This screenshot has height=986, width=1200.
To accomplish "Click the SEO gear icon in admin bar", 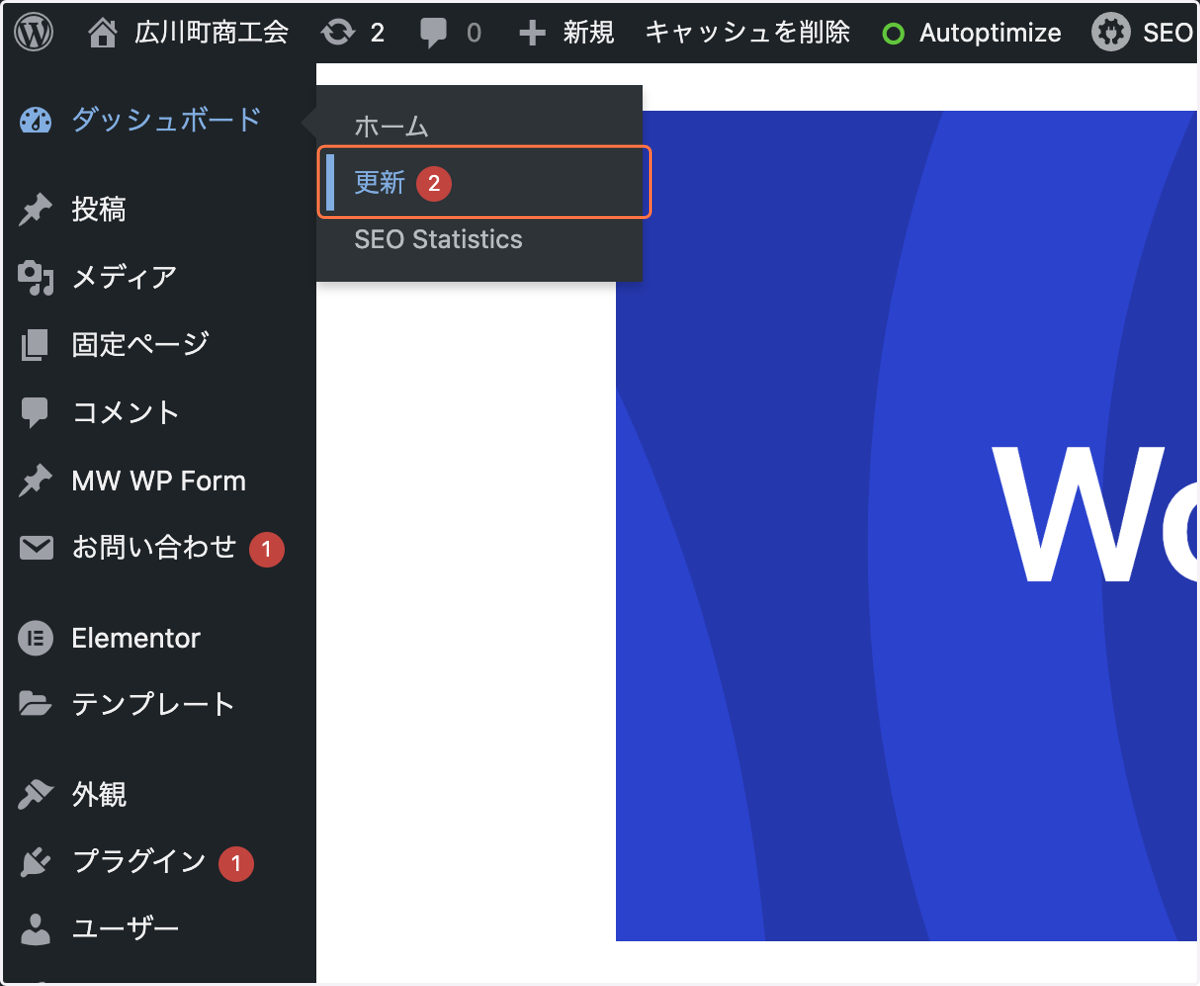I will click(x=1110, y=33).
